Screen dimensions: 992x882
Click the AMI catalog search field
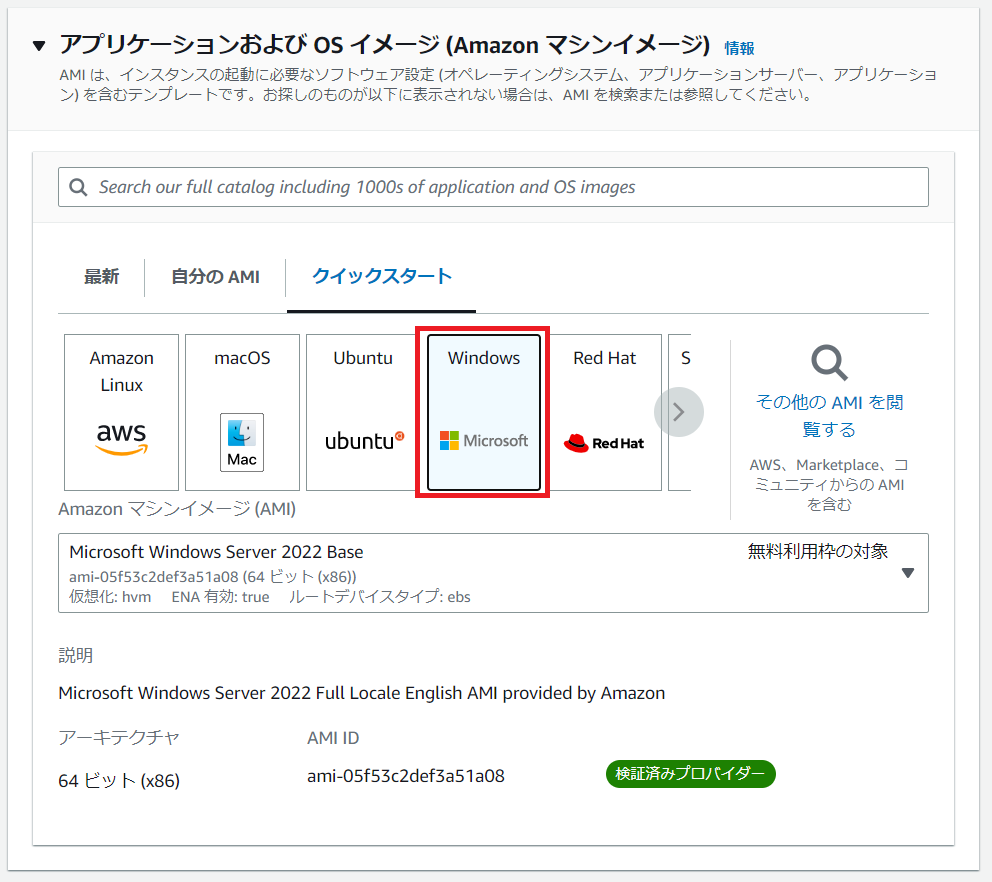tap(493, 187)
